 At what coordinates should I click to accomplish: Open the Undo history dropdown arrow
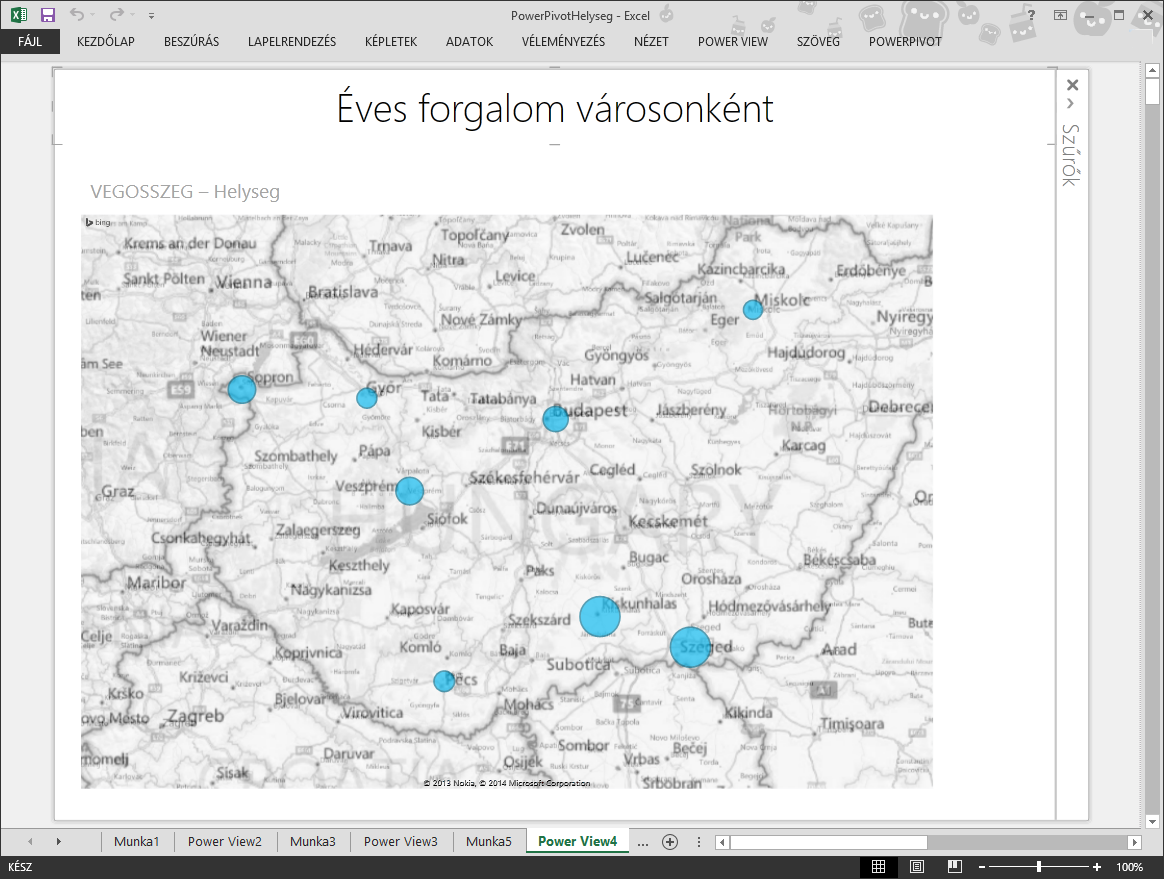(93, 15)
